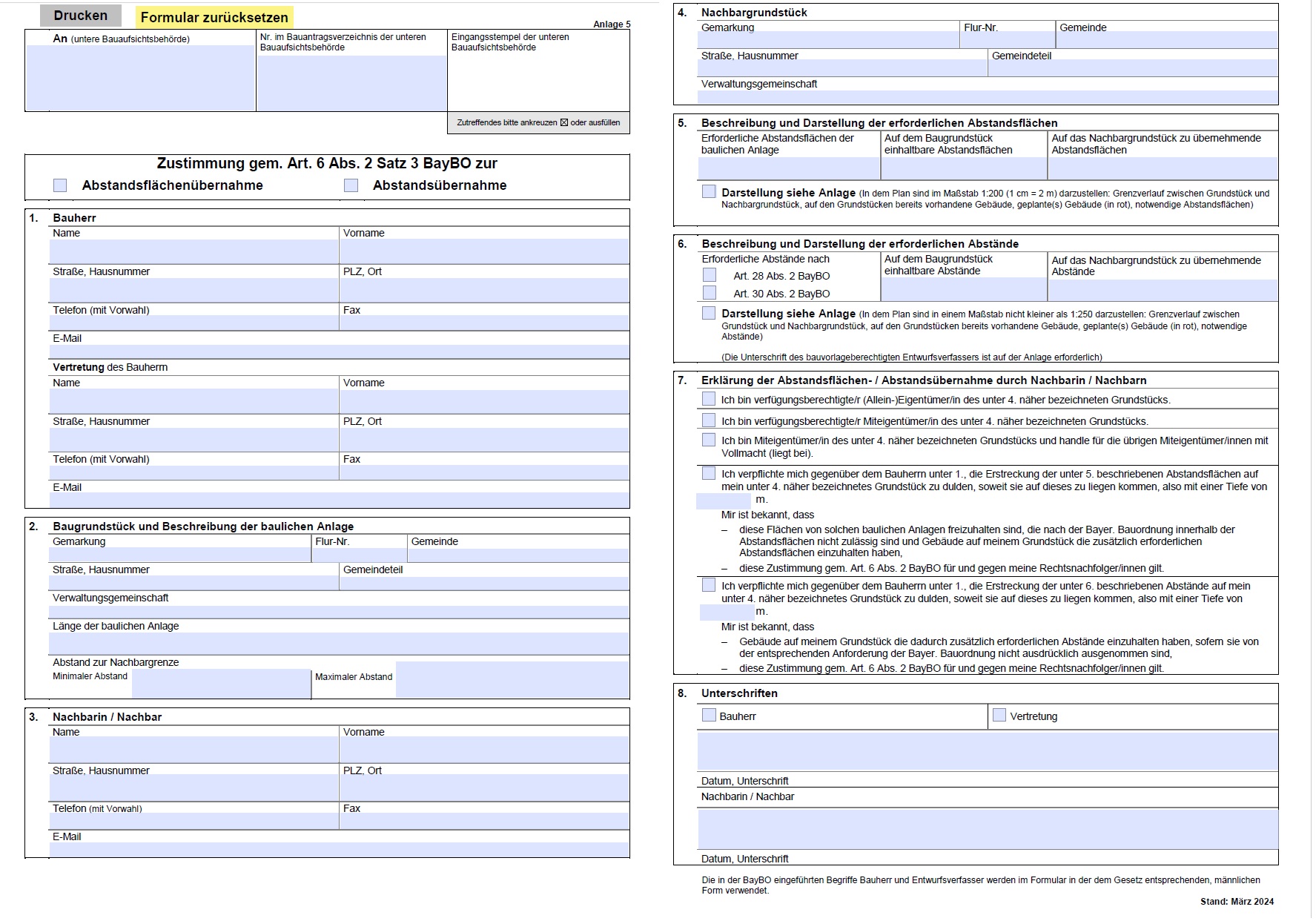Check Darstellung siehe Anlage in section 6
1316x921 pixels.
tap(710, 313)
